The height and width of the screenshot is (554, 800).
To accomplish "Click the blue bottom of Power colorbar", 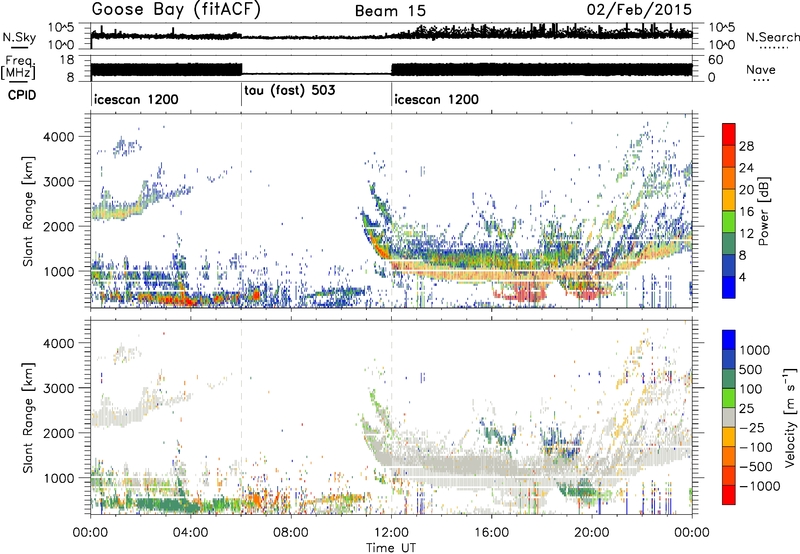I will pos(729,289).
